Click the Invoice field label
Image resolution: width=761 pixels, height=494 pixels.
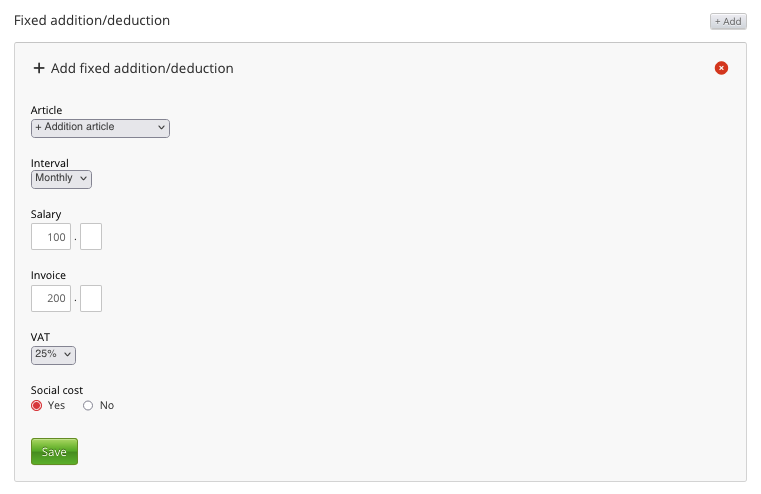click(x=49, y=275)
